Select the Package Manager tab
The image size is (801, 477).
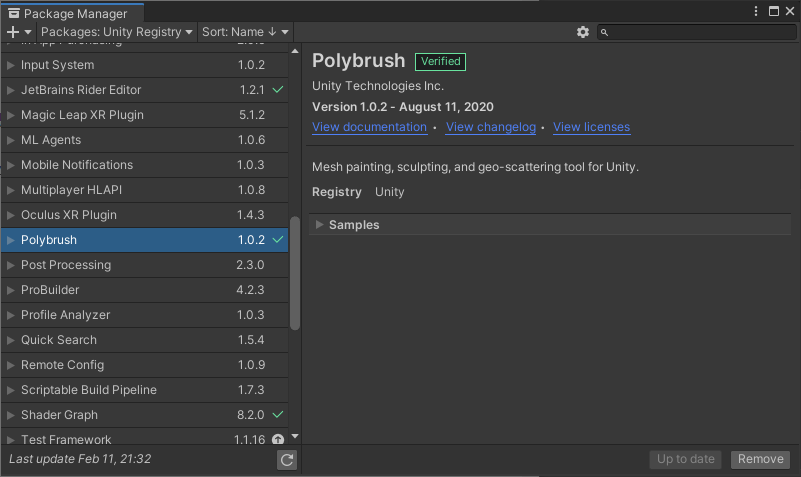coord(73,13)
